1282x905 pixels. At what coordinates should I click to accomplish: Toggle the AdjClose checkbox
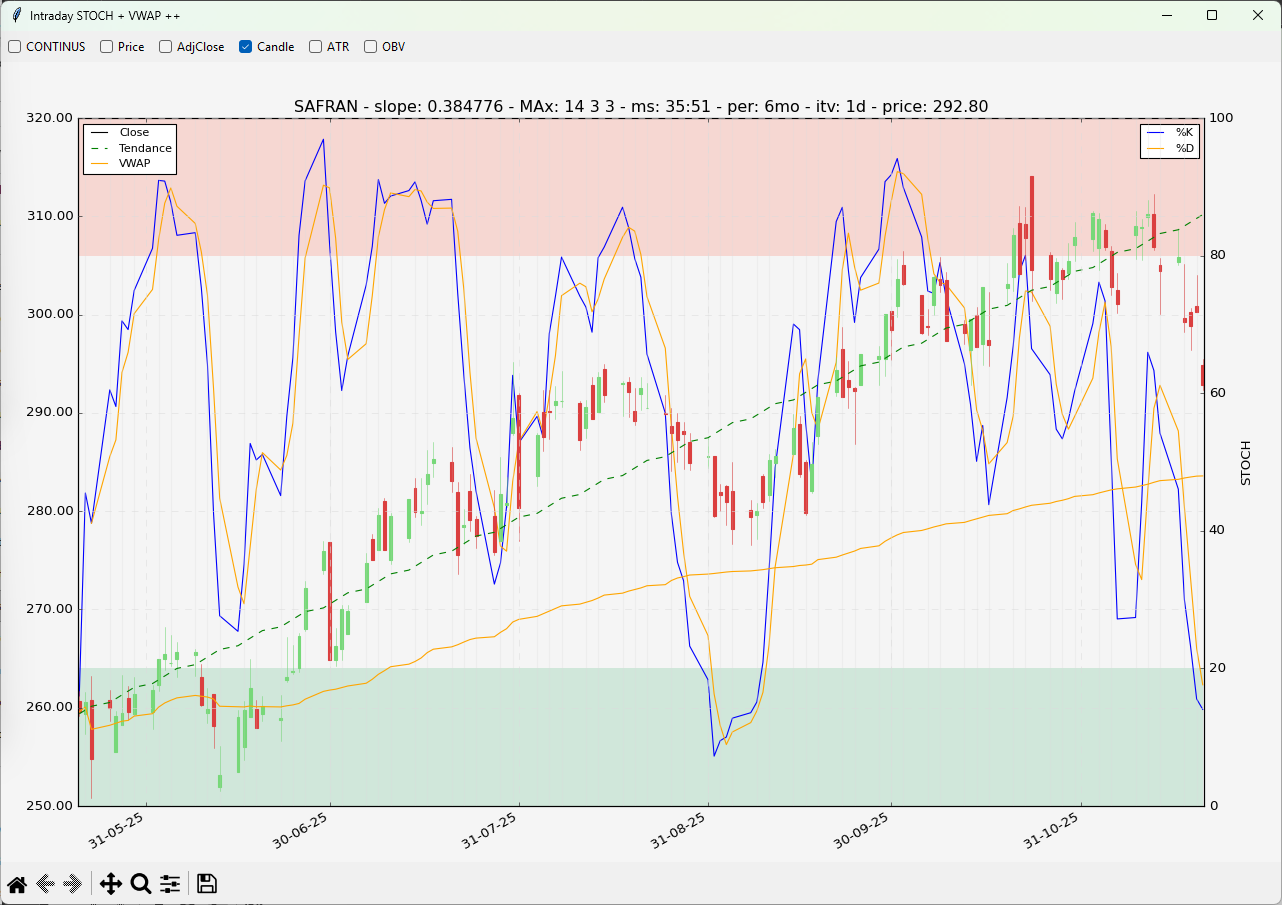tap(166, 47)
